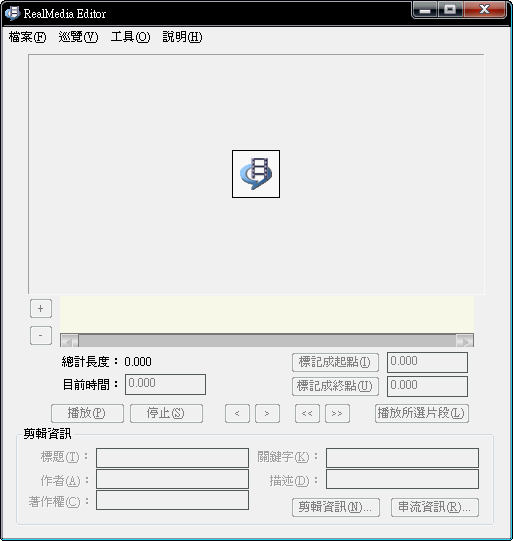Click the plus zoom-in timeline button
Viewport: 513px width, 541px height.
[41, 308]
